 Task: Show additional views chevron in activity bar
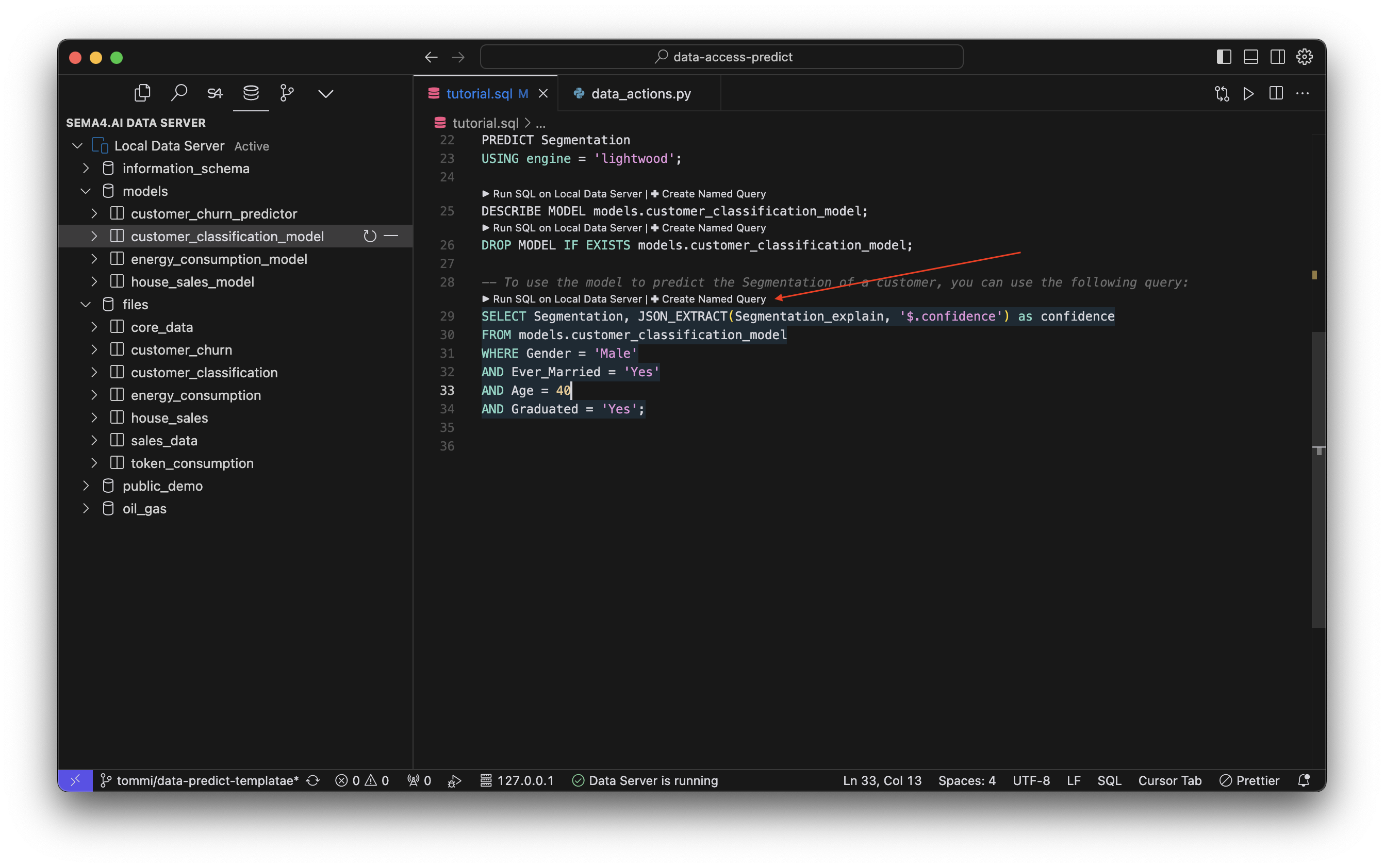[x=325, y=94]
